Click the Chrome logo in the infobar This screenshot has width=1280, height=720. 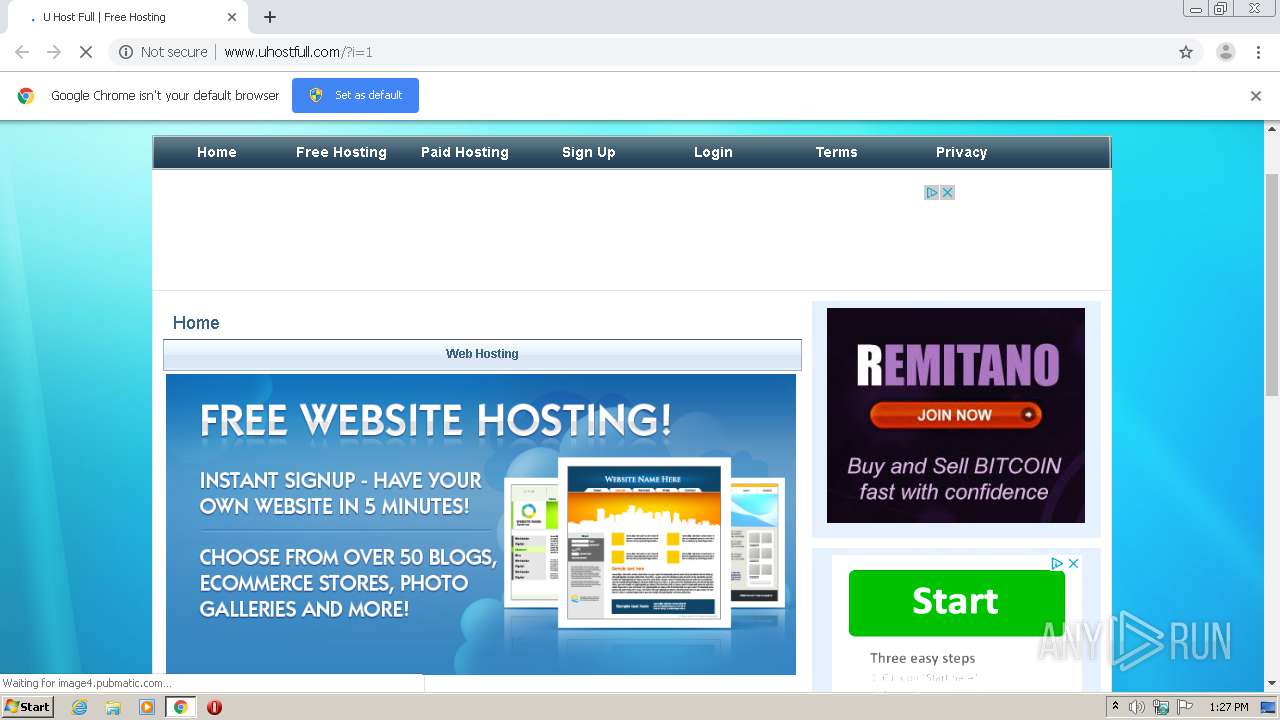[26, 96]
